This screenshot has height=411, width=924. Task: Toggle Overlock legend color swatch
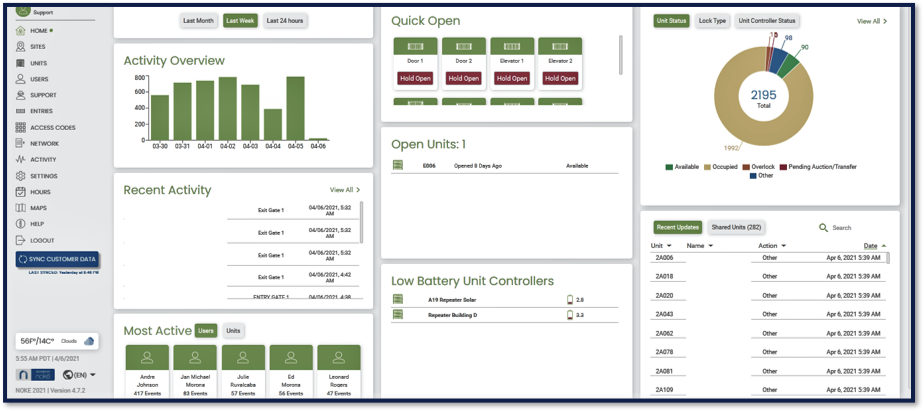point(746,167)
